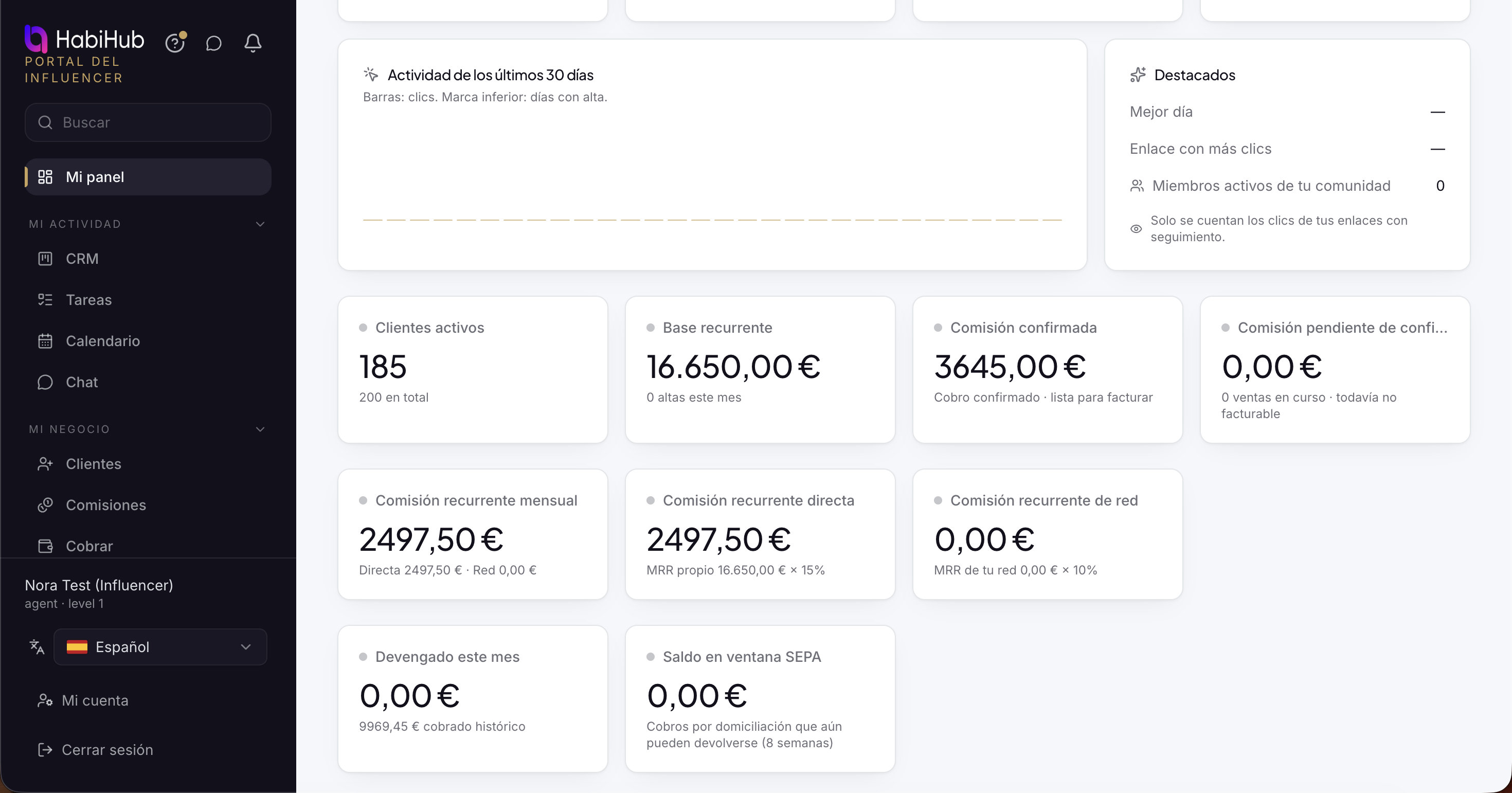Click the Comisión confirmada 3645,00 € value

click(x=1010, y=367)
